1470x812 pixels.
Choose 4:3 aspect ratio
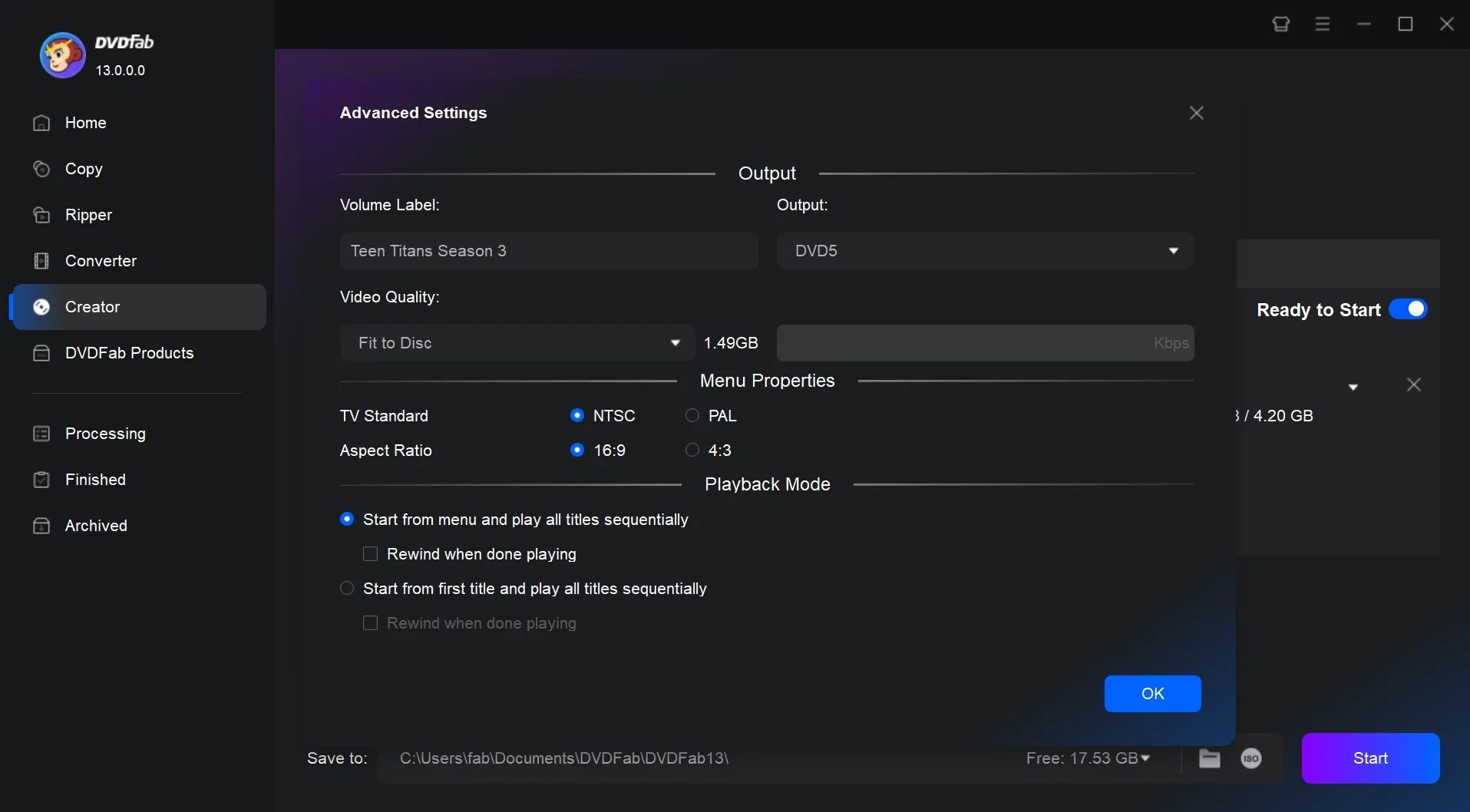tap(692, 450)
